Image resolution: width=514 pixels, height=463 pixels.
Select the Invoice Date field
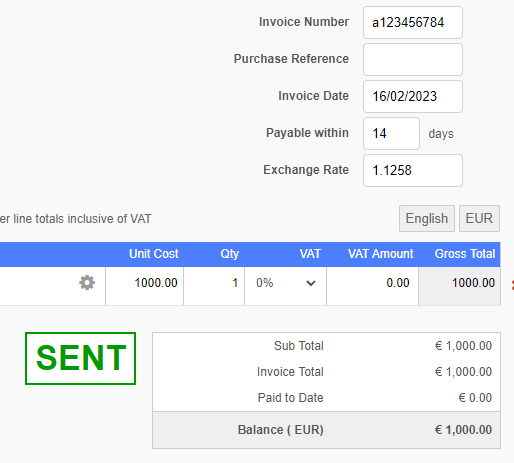[413, 96]
